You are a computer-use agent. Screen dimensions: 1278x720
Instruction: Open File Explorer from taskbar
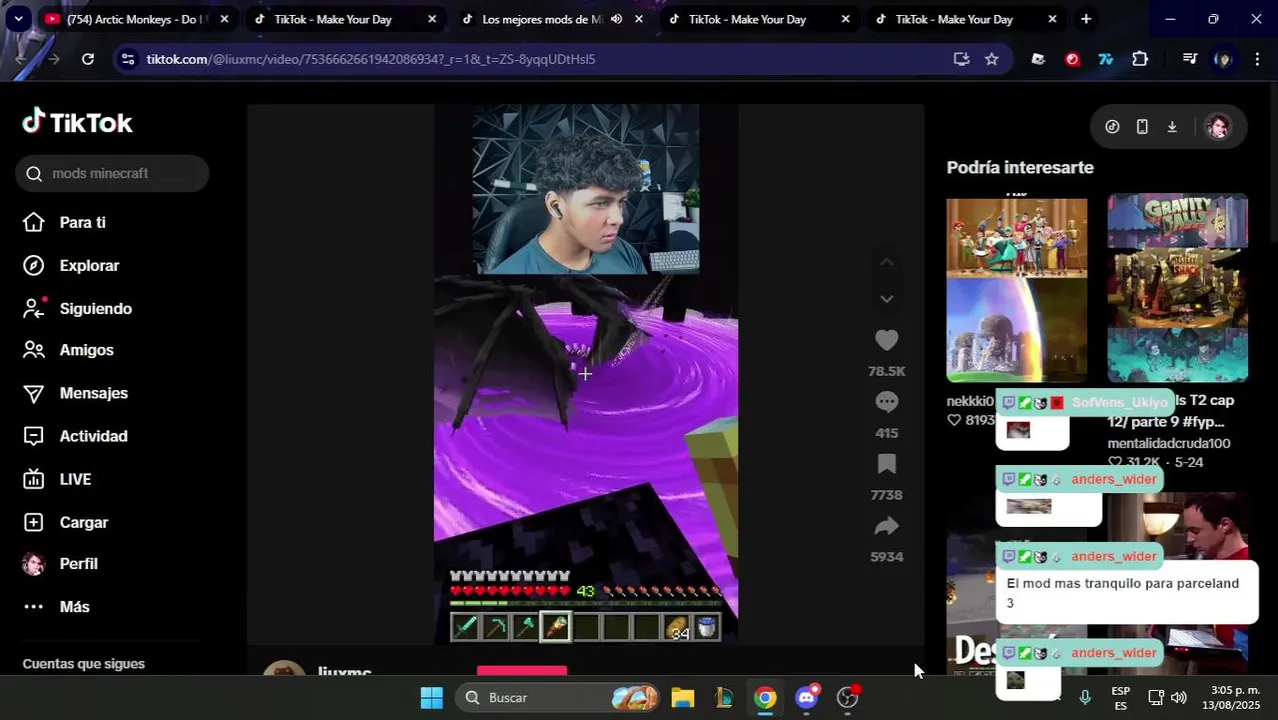[x=683, y=697]
